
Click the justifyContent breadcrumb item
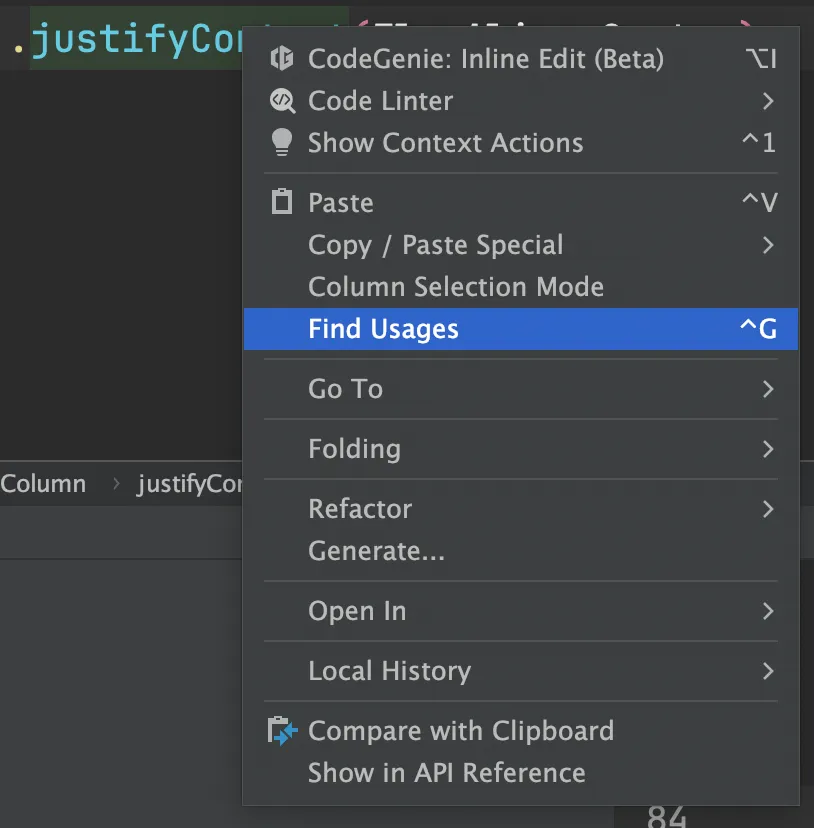190,484
